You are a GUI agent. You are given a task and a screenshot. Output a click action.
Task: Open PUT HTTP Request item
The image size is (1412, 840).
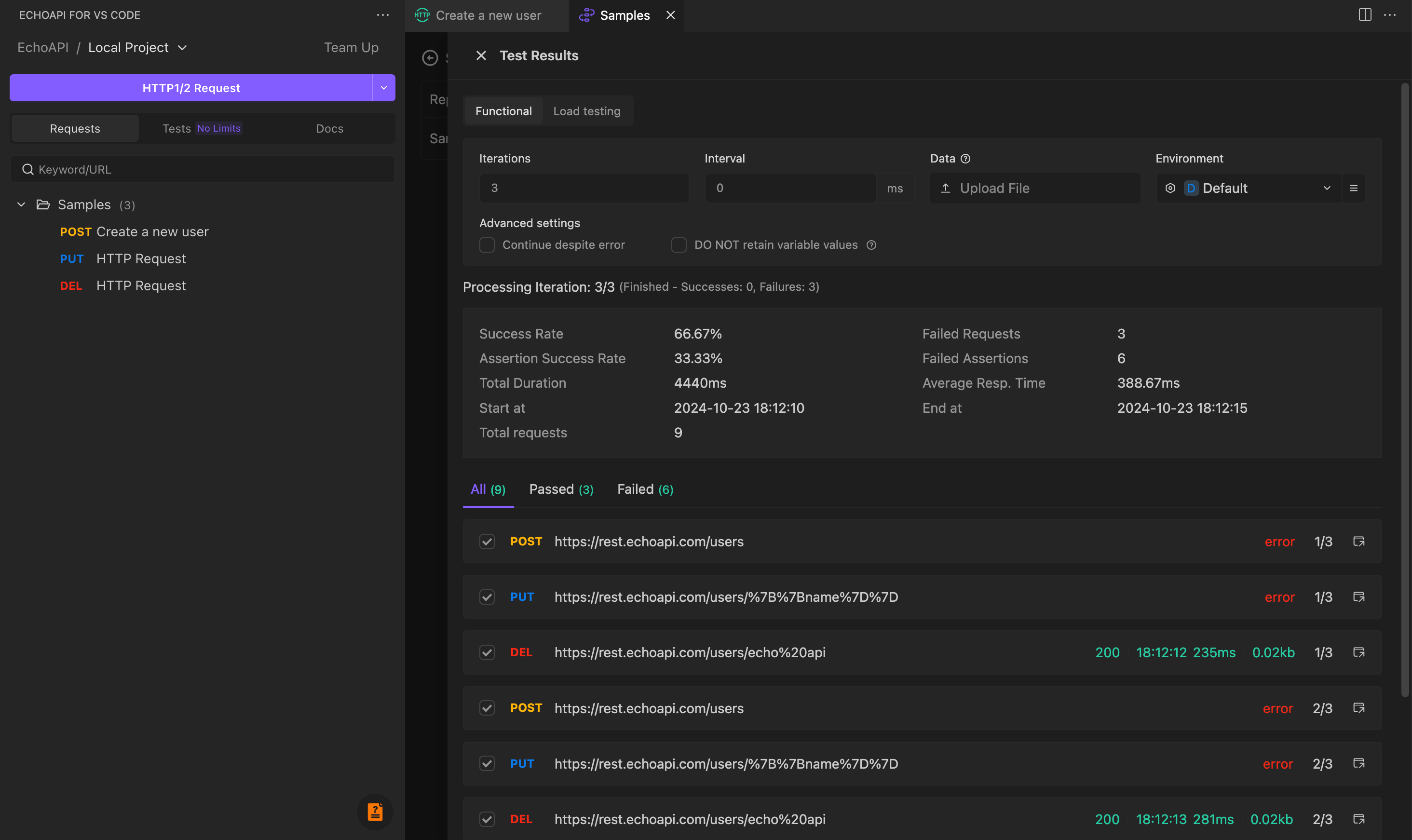(123, 258)
